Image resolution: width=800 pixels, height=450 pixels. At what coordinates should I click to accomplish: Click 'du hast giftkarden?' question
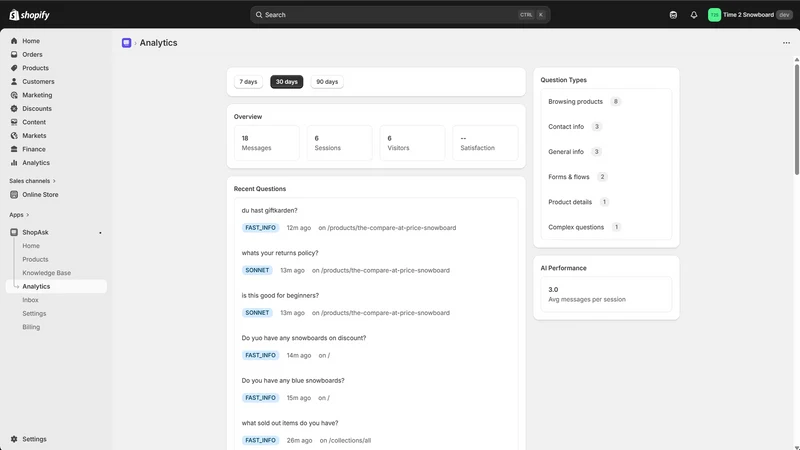pyautogui.click(x=269, y=210)
